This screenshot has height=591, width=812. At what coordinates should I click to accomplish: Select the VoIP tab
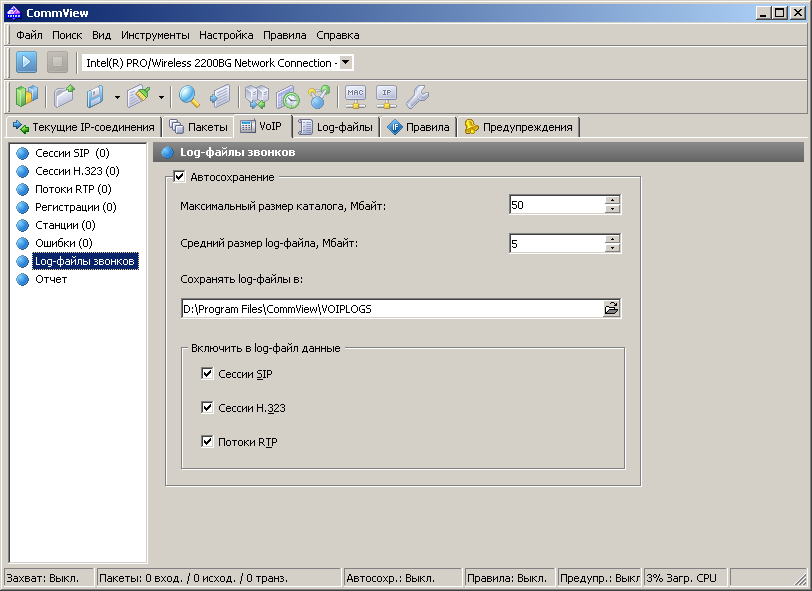click(262, 126)
